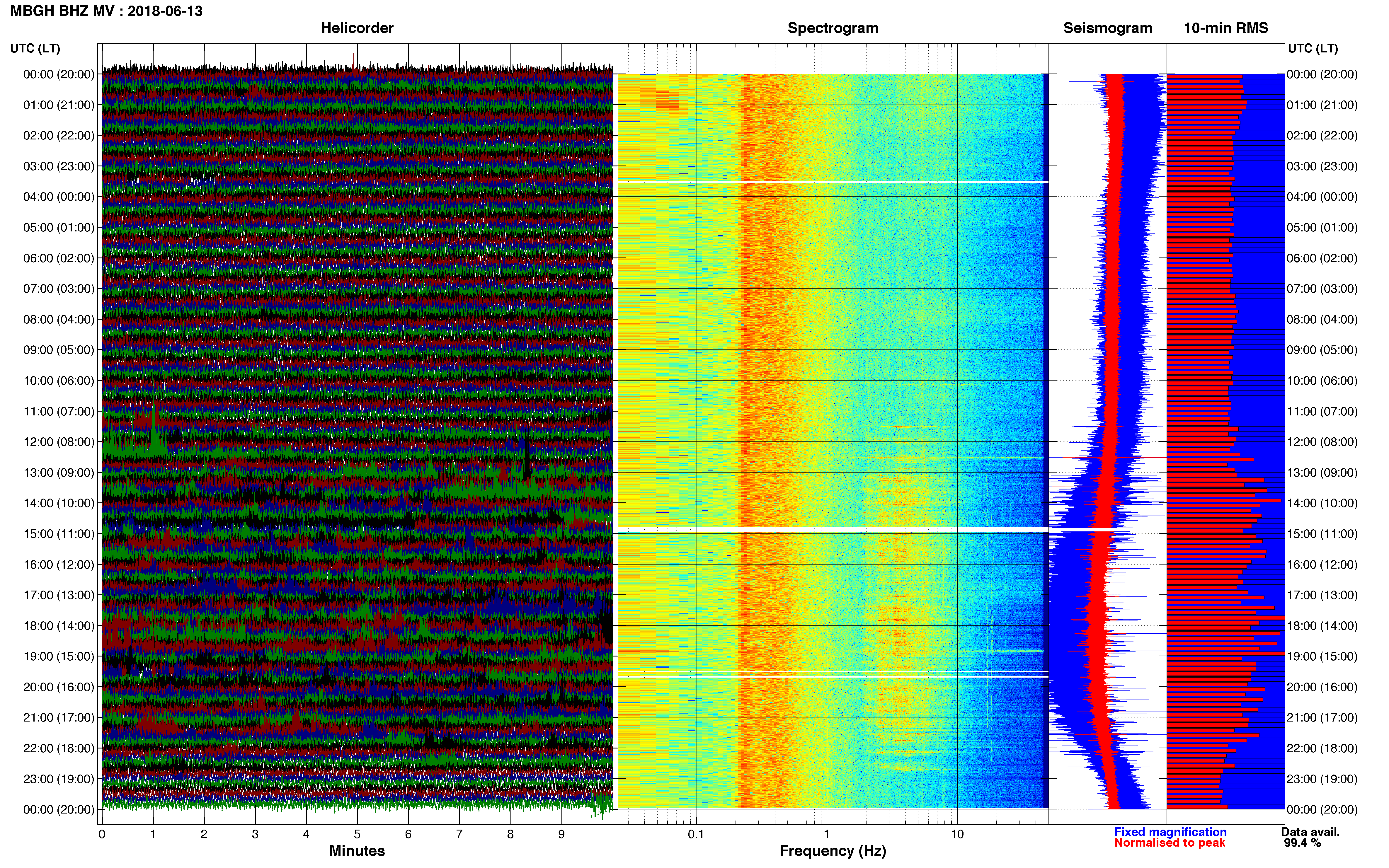Select '10:00 (06:00)' label next to the Helicorder

(x=59, y=381)
